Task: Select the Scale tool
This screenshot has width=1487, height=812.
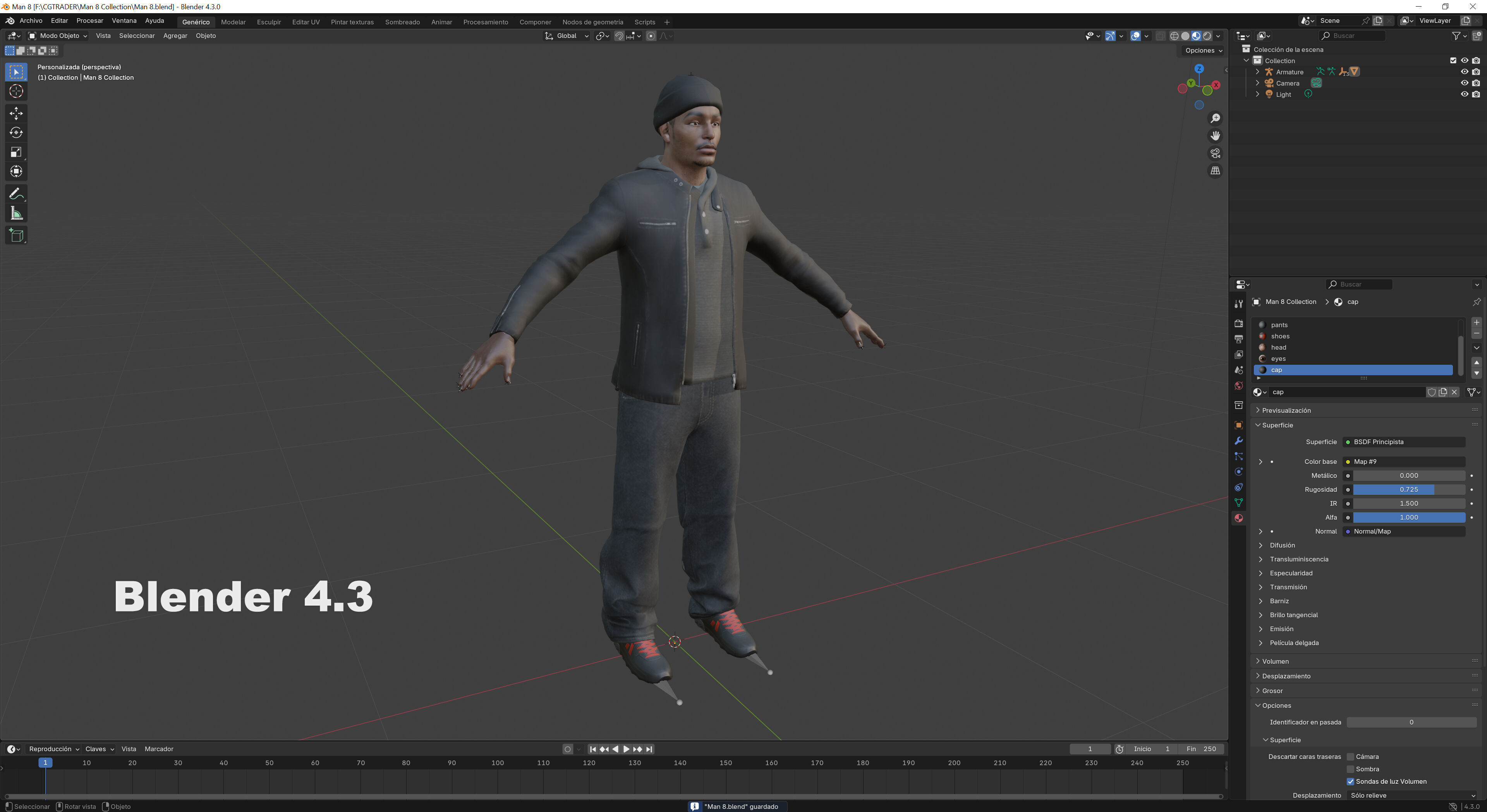Action: coord(16,152)
